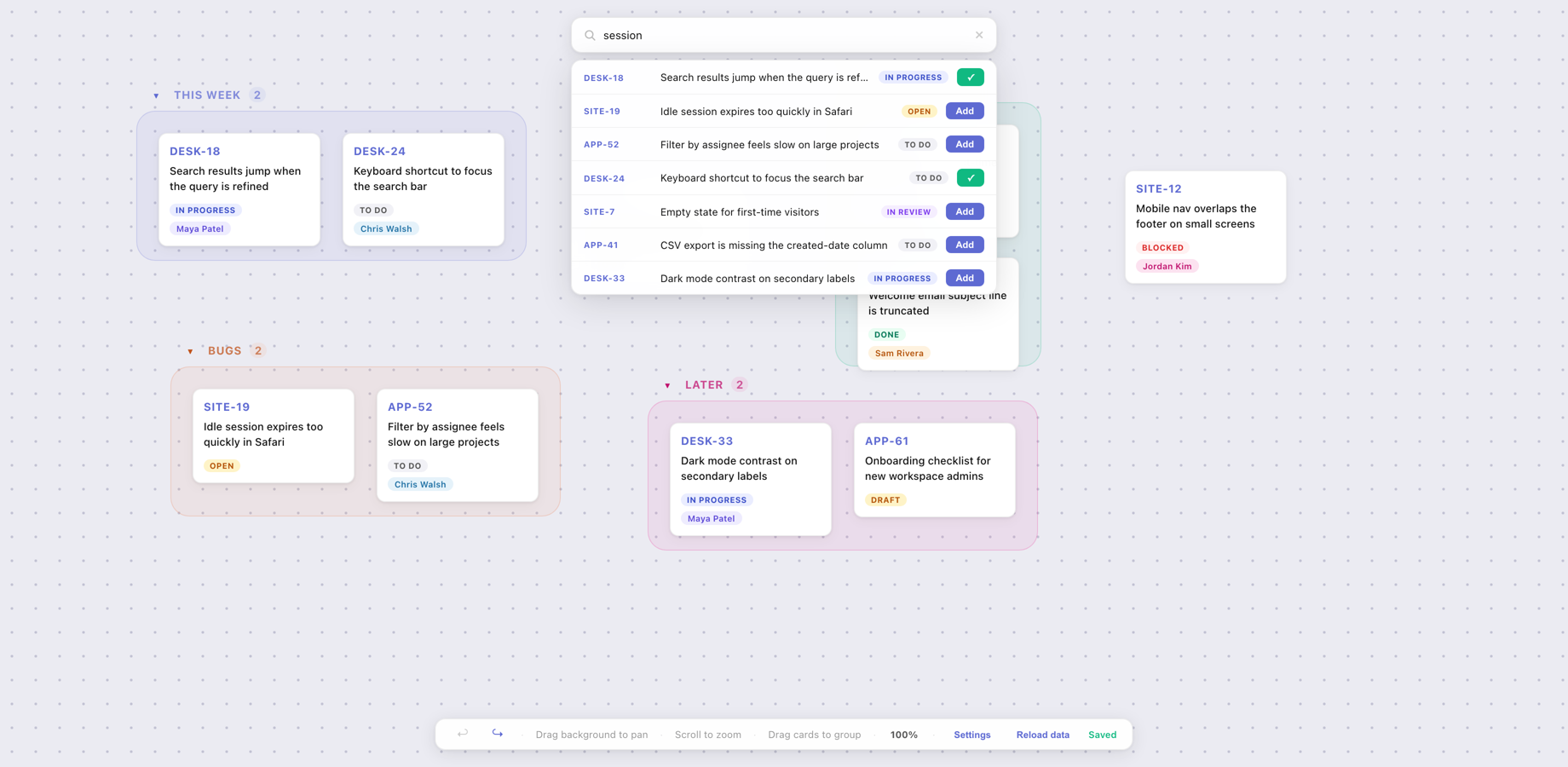1568x767 pixels.
Task: Collapse the LATER group
Action: pyautogui.click(x=667, y=385)
